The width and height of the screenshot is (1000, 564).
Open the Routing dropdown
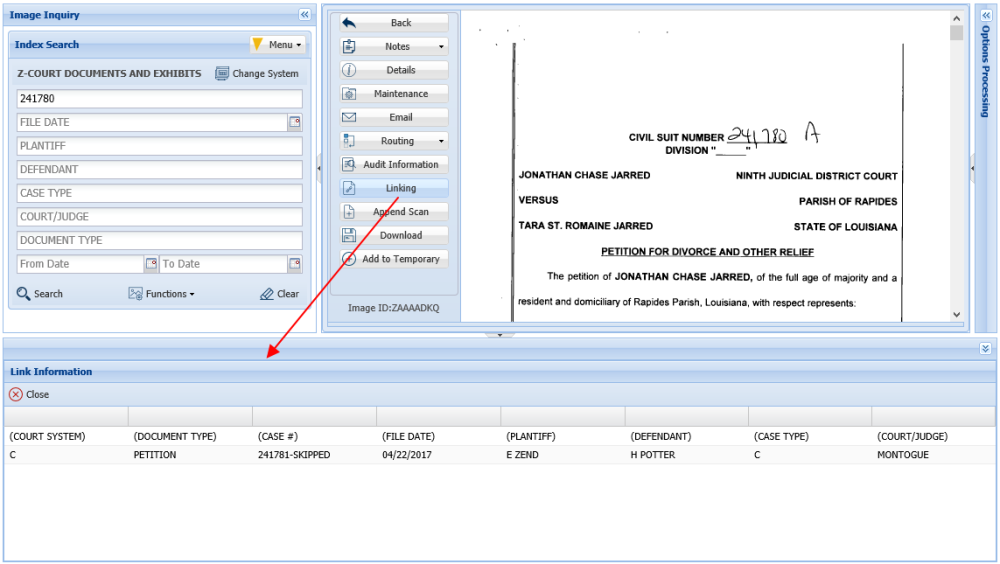pos(393,141)
